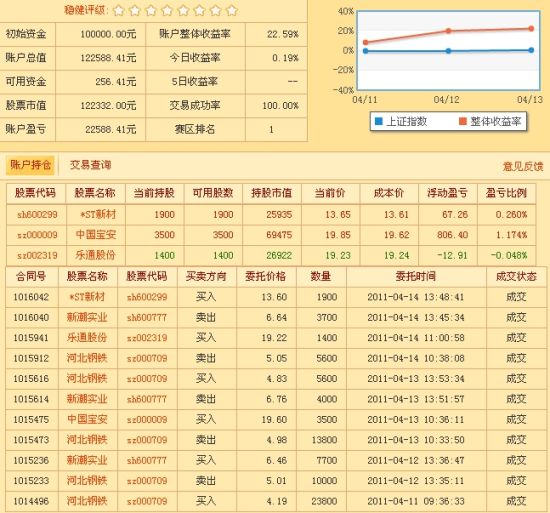
Task: Switch to the 账户持仓 tab
Action: tap(31, 165)
